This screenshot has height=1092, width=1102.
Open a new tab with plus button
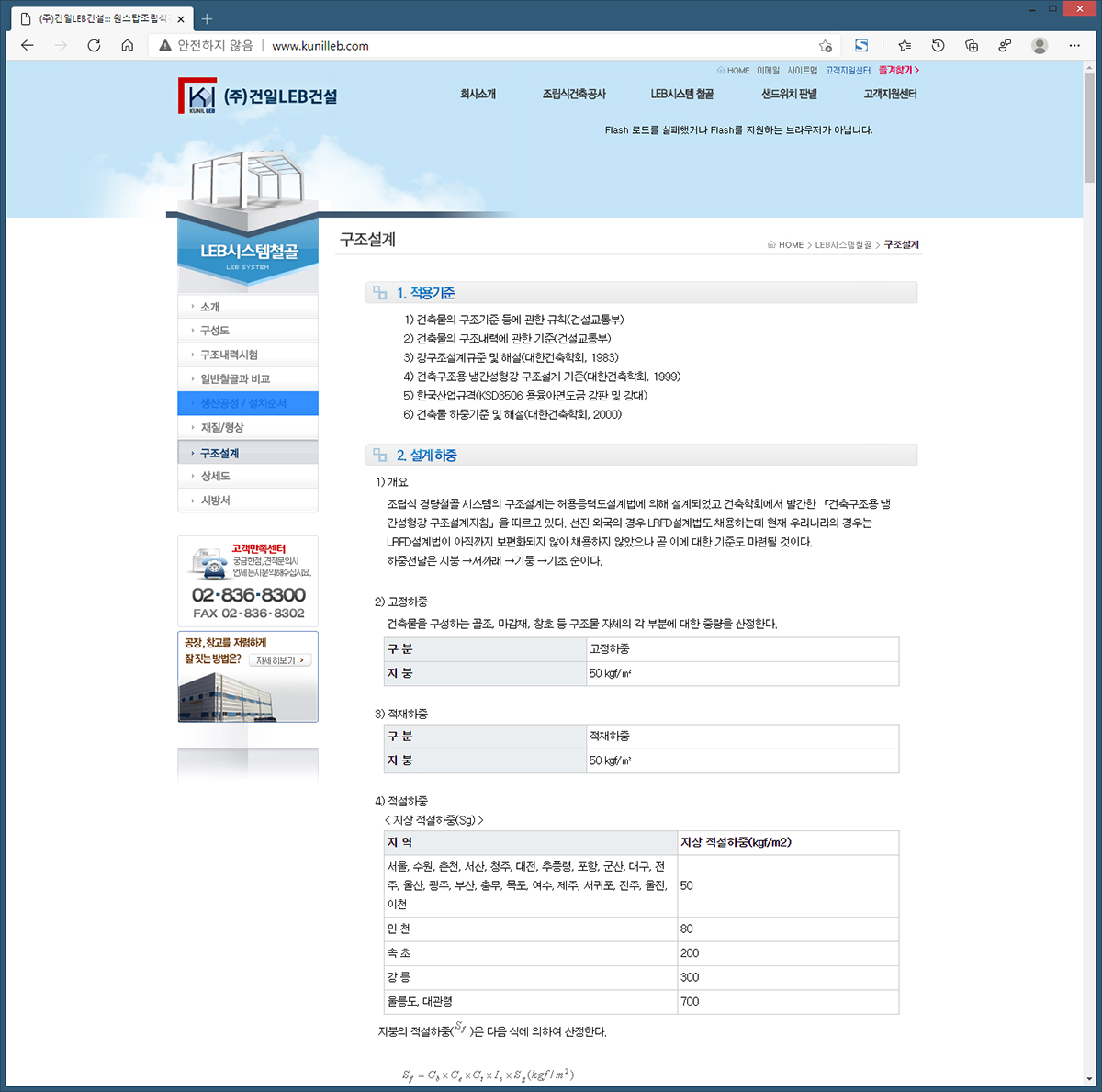207,19
